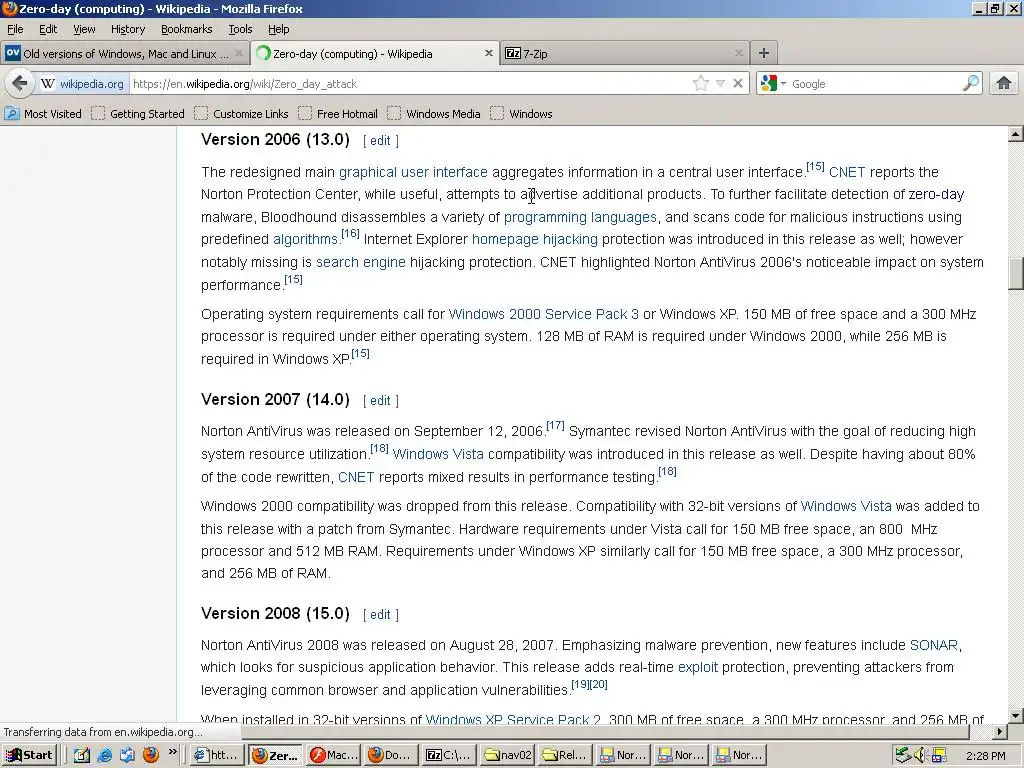The width and height of the screenshot is (1024, 768).
Task: Go to the Firefox home page icon
Action: click(x=1004, y=84)
